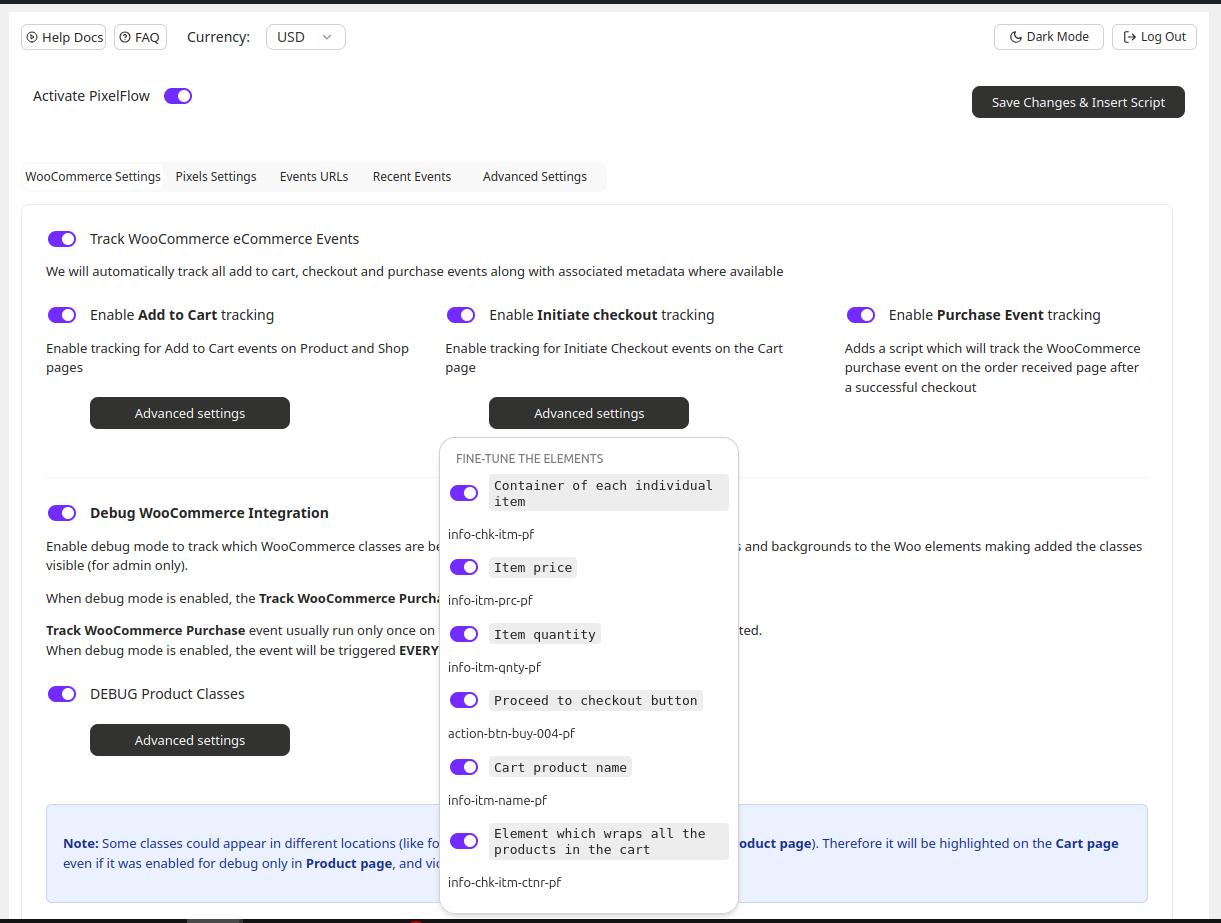
Task: Toggle Enable Purchase Event tracking
Action: pyautogui.click(x=860, y=315)
